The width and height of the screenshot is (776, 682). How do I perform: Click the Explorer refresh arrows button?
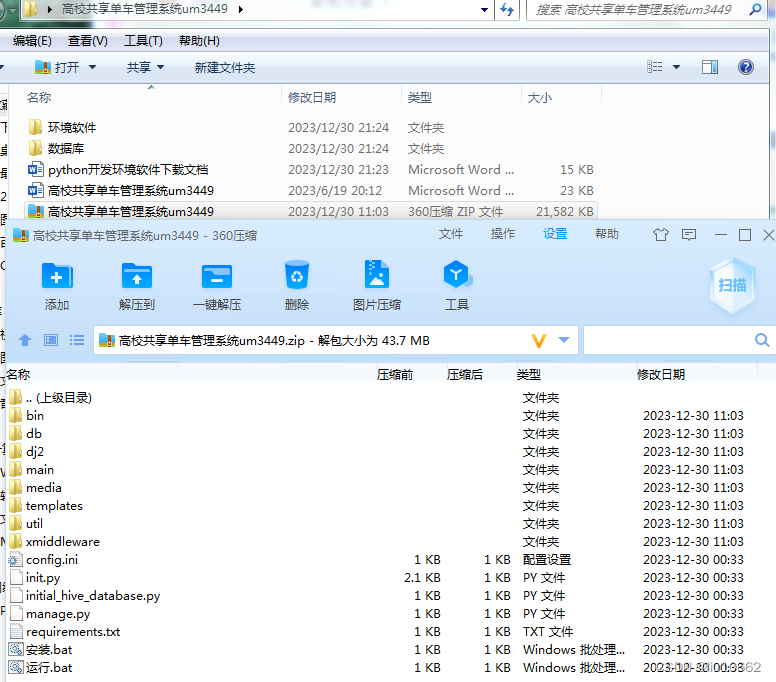(507, 9)
